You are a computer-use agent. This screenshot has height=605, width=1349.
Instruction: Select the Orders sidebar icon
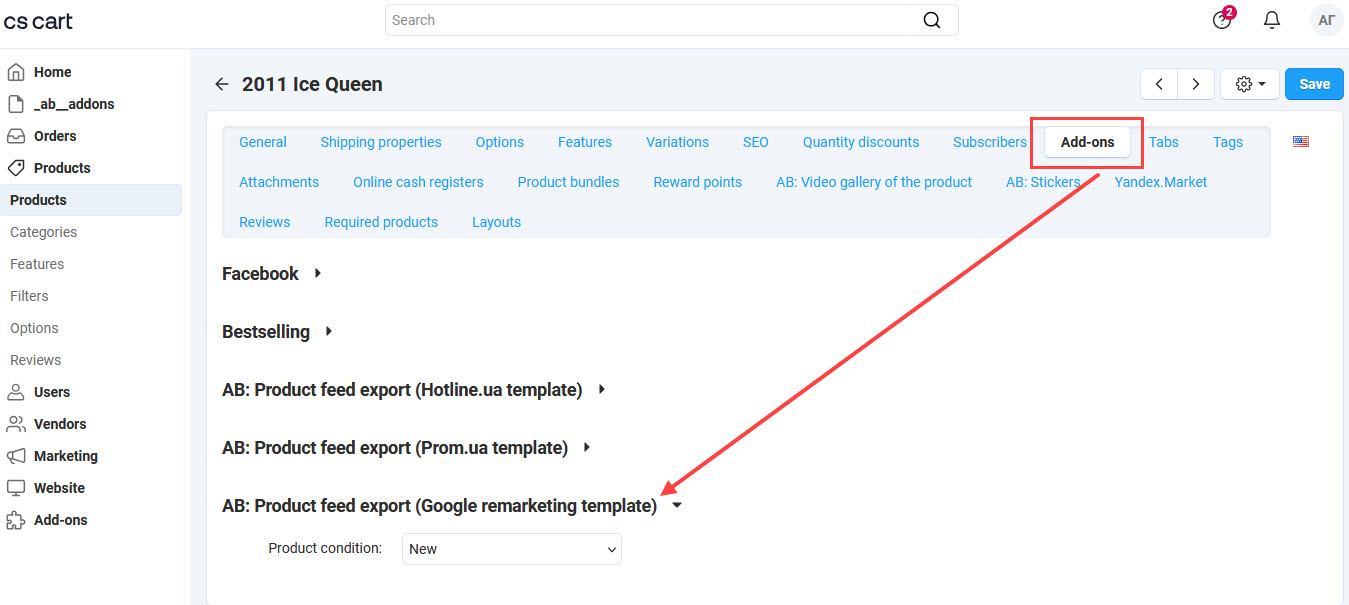[17, 135]
